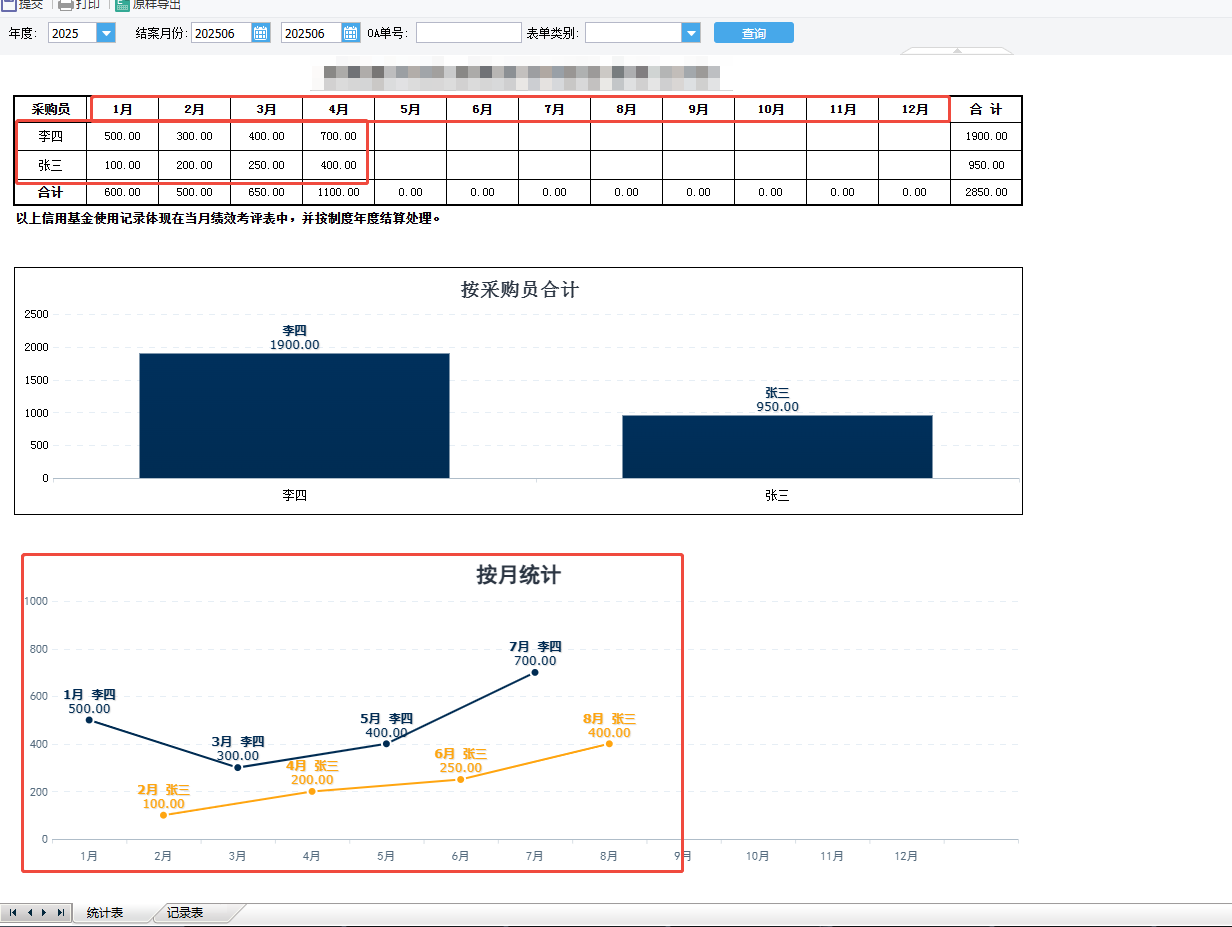Image resolution: width=1232 pixels, height=927 pixels.
Task: Click the 12月 axis label in line chart
Action: point(906,856)
